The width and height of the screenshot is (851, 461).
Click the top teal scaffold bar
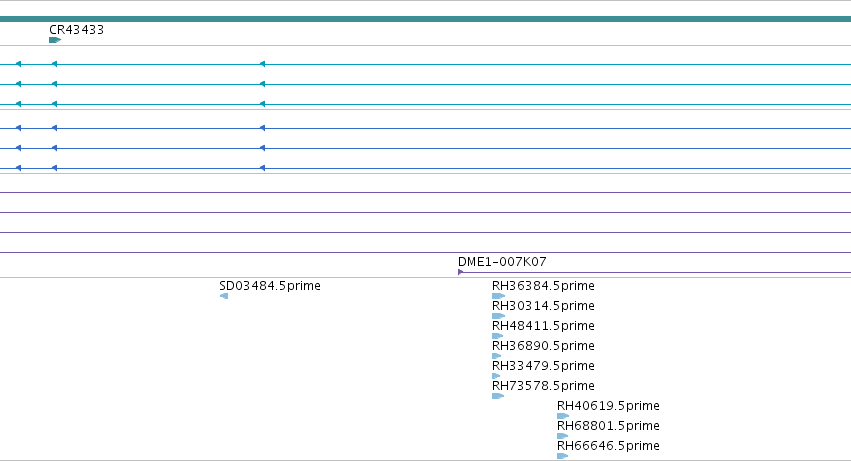coord(426,19)
